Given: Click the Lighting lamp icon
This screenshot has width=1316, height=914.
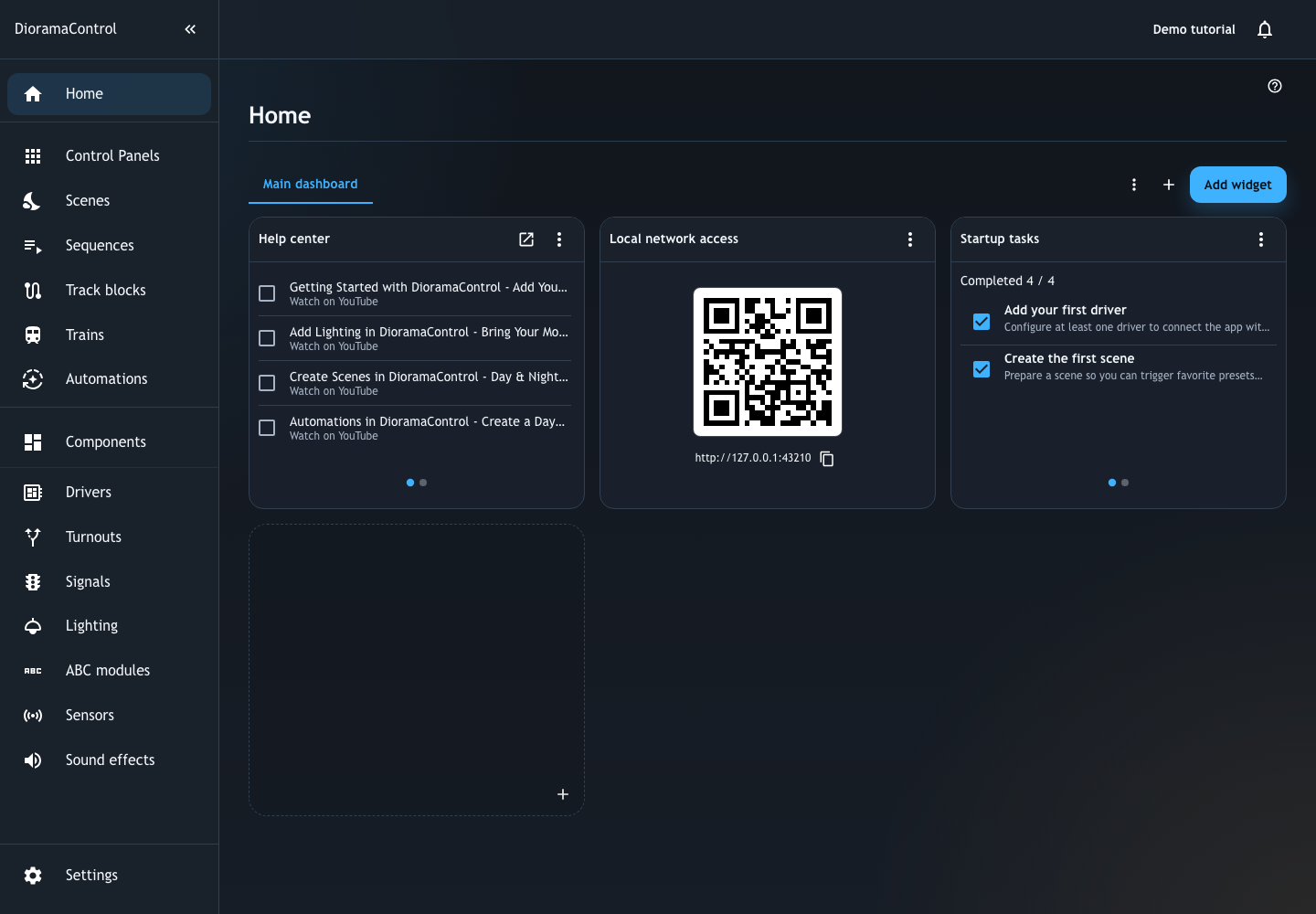Looking at the screenshot, I should point(33,626).
